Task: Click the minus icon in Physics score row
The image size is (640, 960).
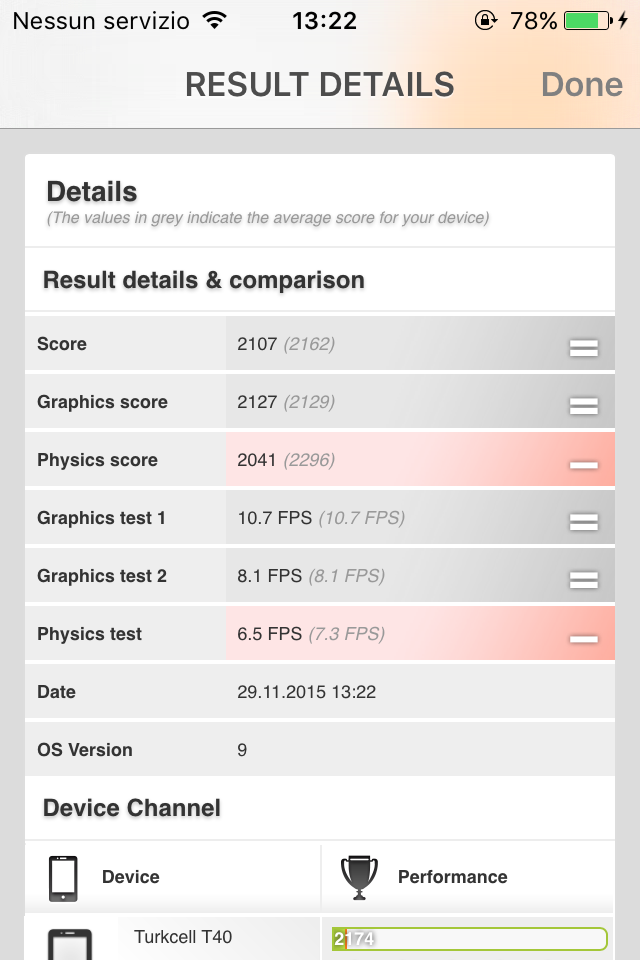Action: (x=584, y=465)
